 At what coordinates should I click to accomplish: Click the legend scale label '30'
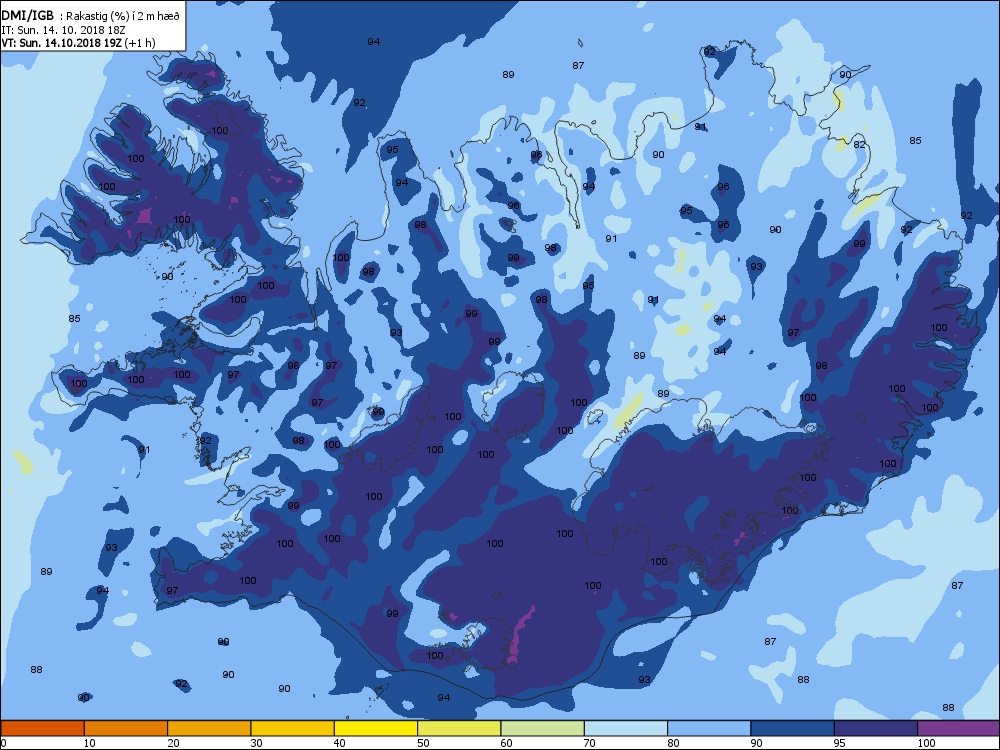256,743
